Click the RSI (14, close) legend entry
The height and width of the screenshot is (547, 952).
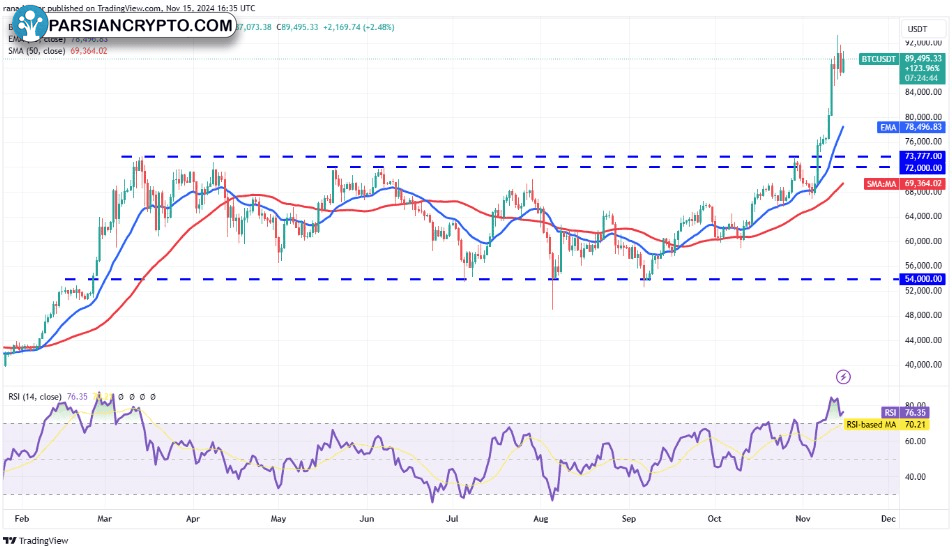click(35, 396)
